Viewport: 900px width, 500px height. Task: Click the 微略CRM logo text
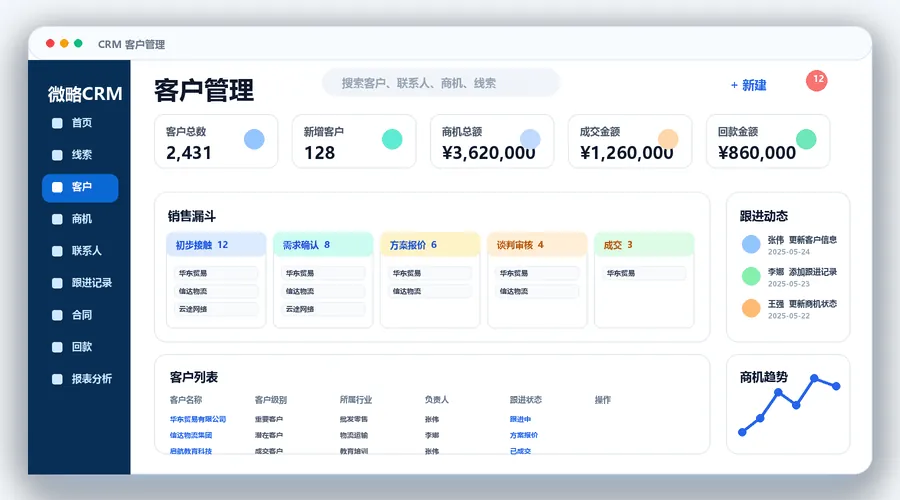(x=85, y=94)
